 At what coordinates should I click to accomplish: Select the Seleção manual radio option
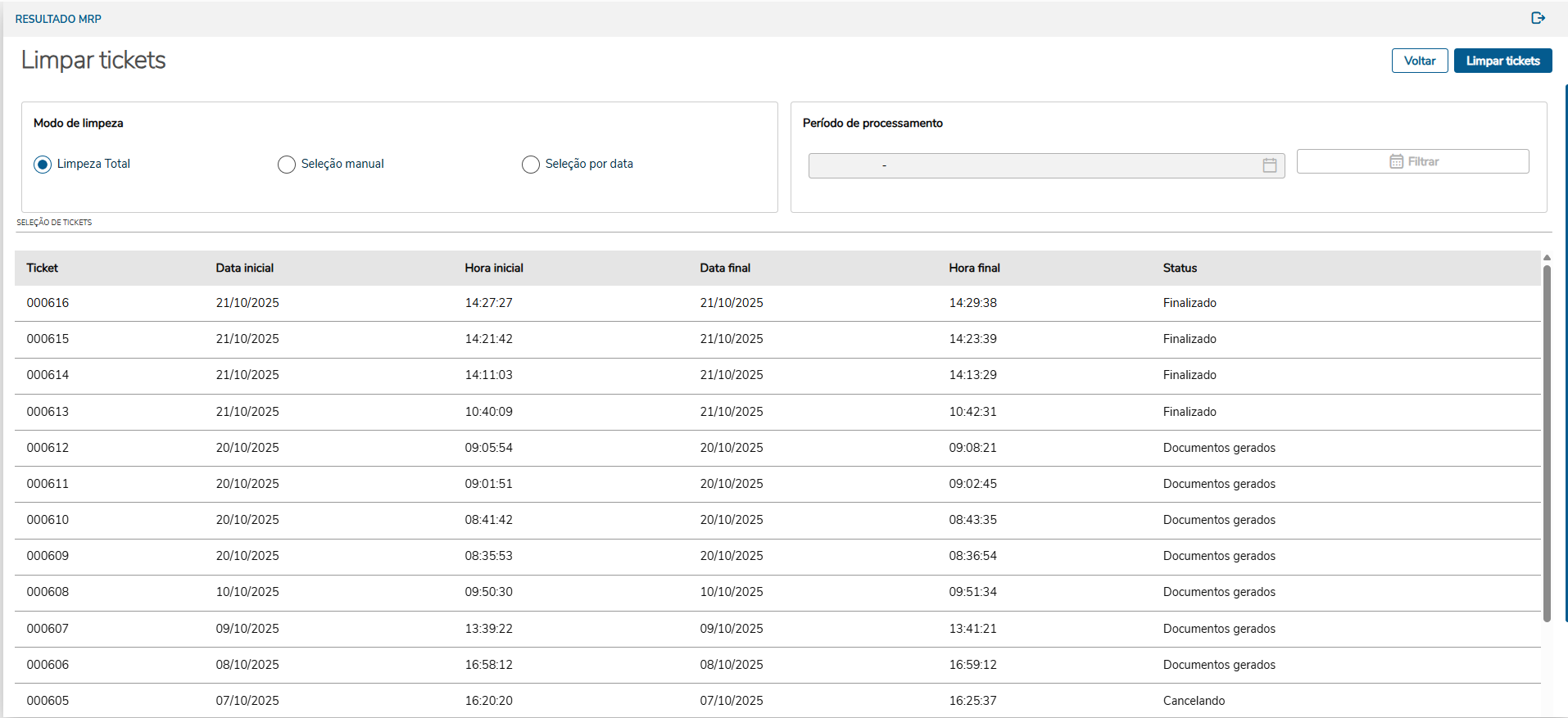(x=287, y=165)
